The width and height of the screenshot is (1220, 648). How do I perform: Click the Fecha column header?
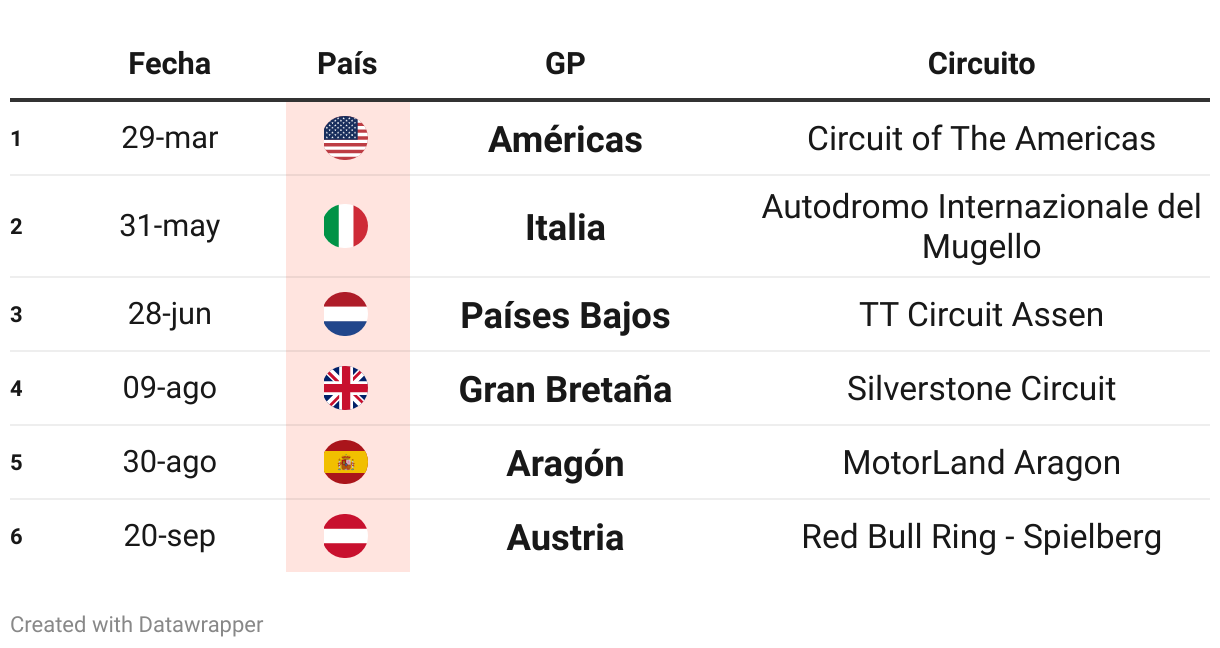(169, 64)
